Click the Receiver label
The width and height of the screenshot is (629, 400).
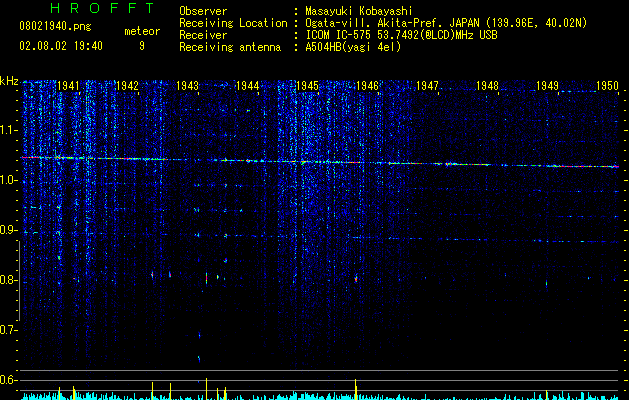pyautogui.click(x=203, y=35)
